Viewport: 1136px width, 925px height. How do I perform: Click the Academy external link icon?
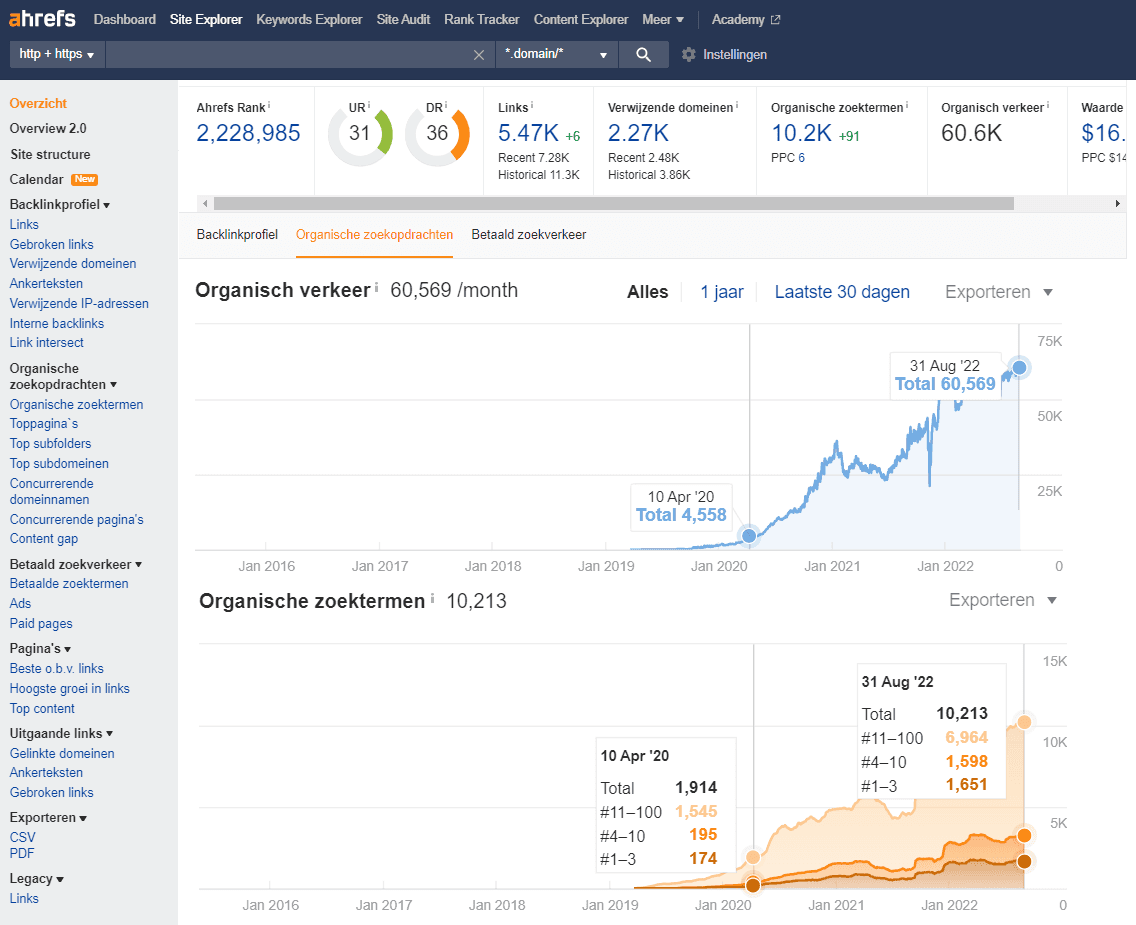tap(775, 20)
